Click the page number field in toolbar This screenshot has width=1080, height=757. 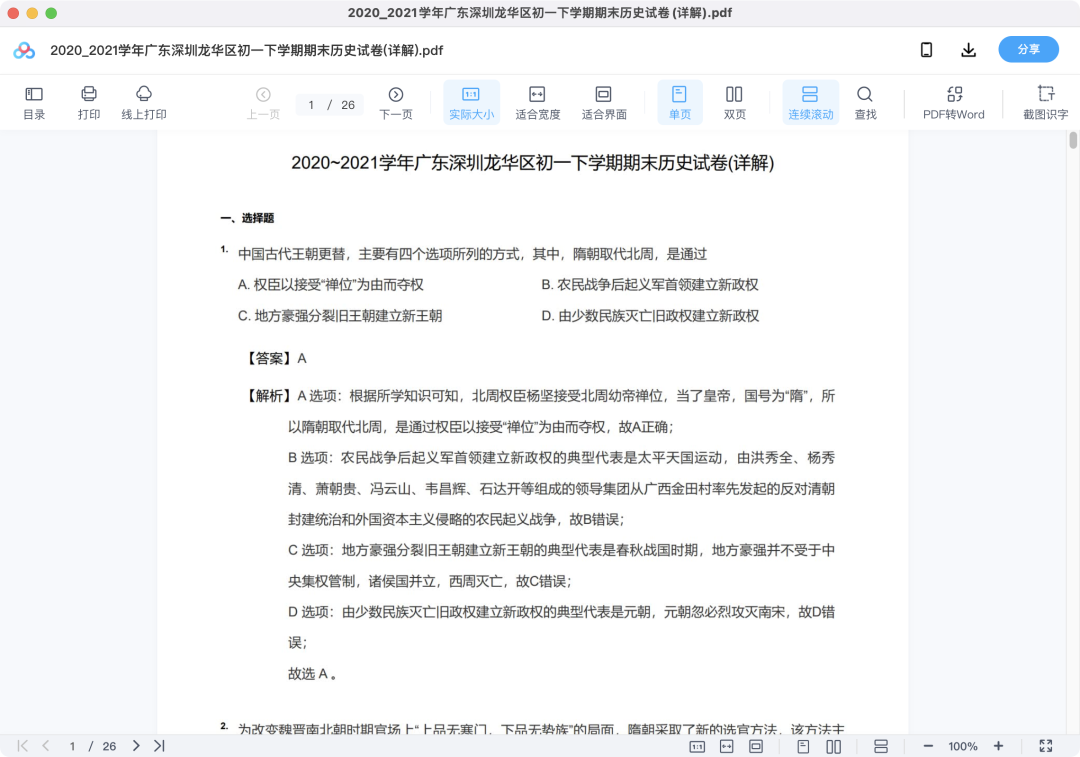pyautogui.click(x=312, y=105)
